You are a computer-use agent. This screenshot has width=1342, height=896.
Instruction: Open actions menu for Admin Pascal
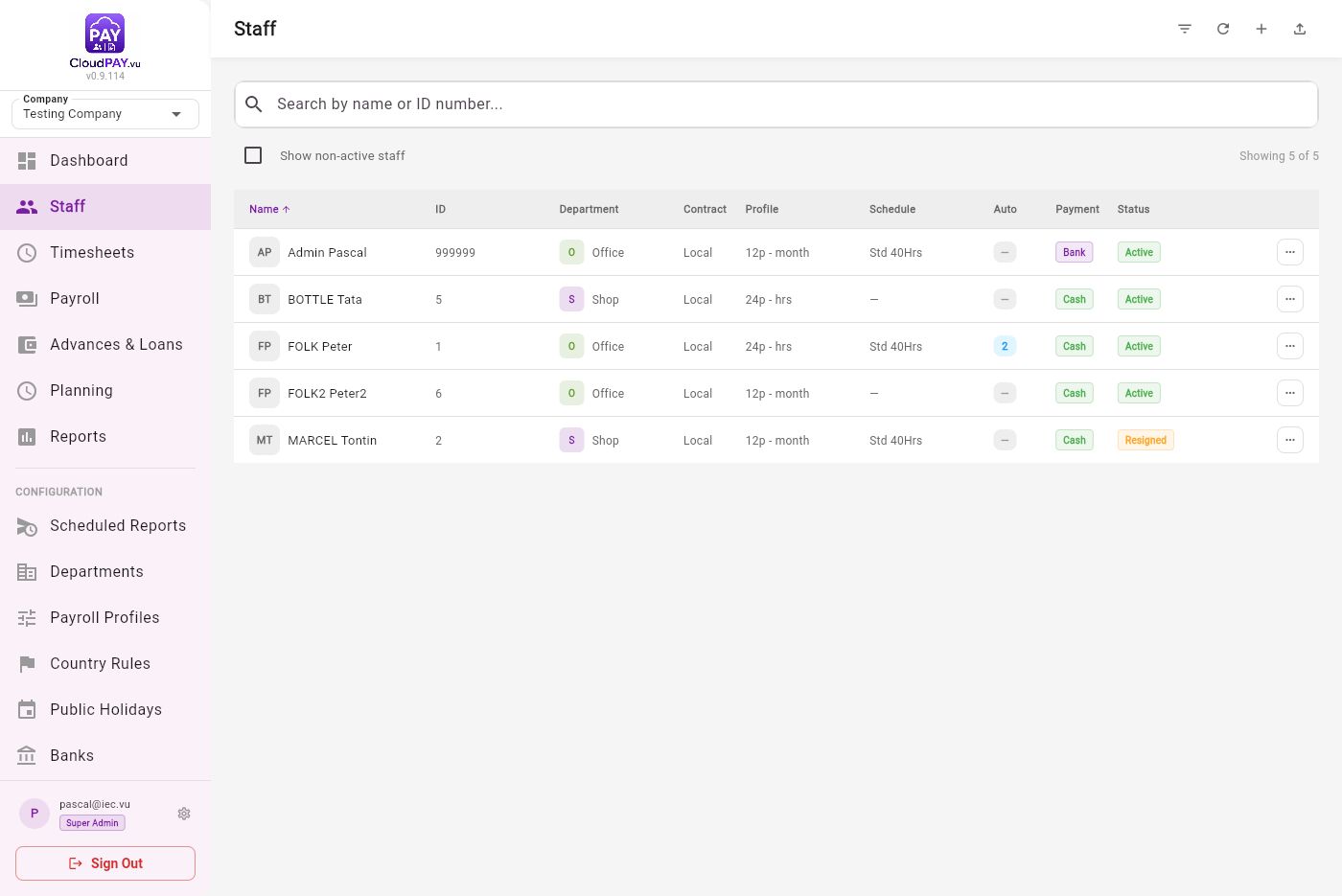tap(1290, 252)
